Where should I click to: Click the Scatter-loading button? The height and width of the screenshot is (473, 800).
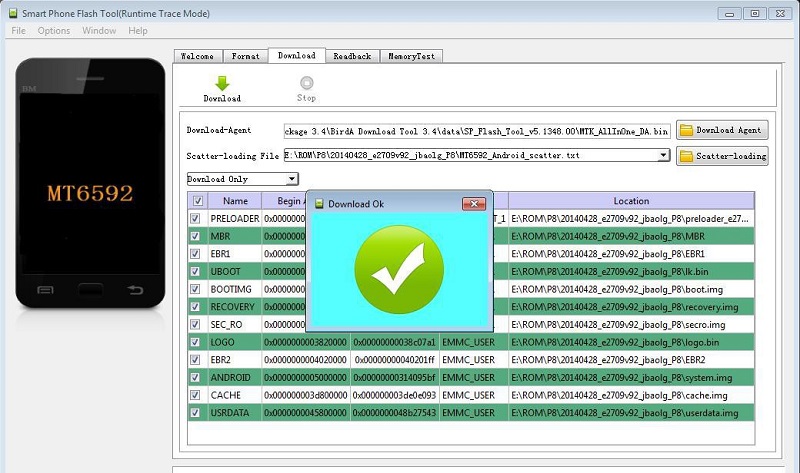tap(722, 156)
